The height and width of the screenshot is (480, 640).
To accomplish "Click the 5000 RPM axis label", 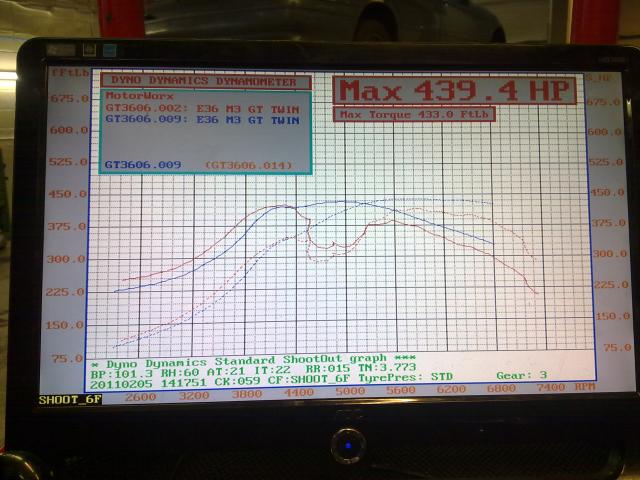I will (349, 392).
